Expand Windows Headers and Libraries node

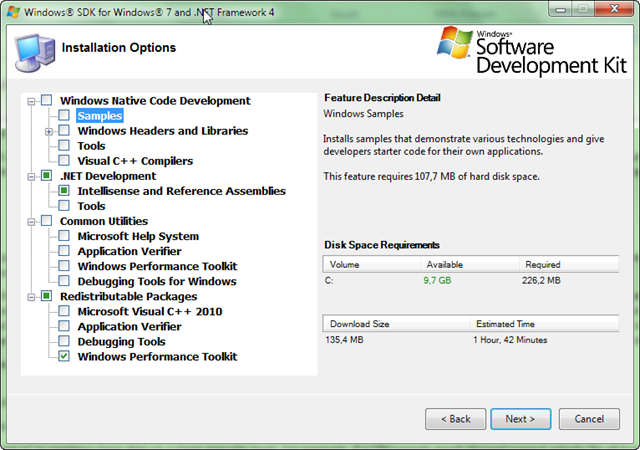click(x=49, y=131)
